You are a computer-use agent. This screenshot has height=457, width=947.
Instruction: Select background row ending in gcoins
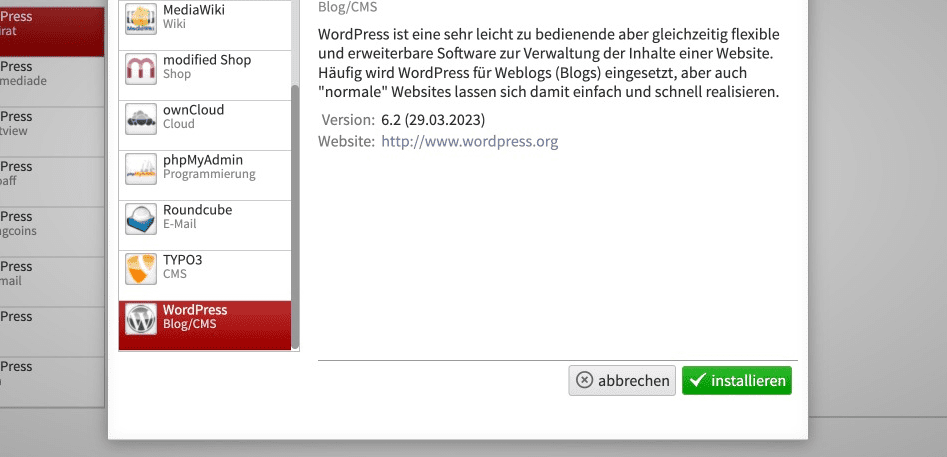coord(52,232)
